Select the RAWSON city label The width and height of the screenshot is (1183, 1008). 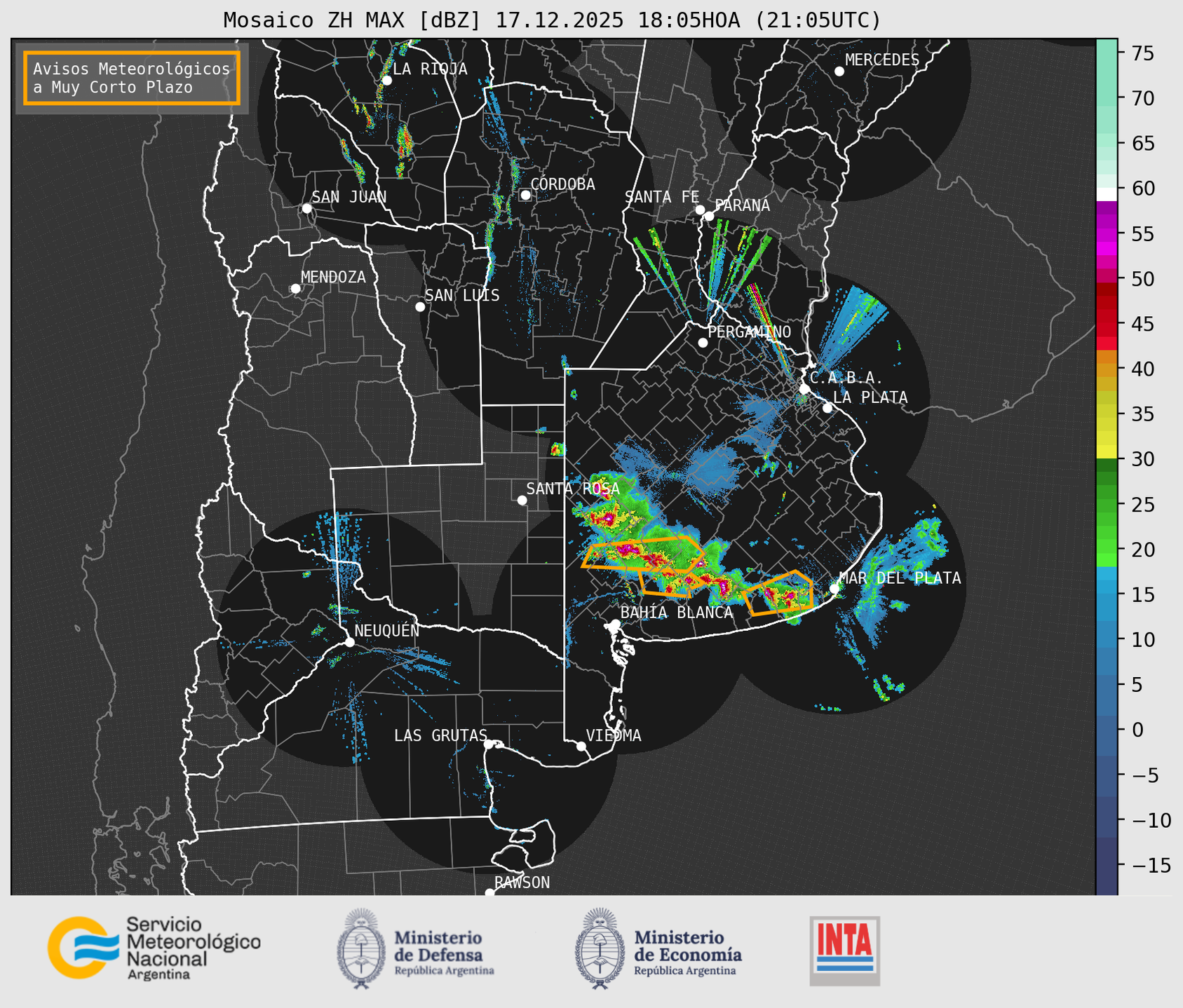[x=522, y=883]
